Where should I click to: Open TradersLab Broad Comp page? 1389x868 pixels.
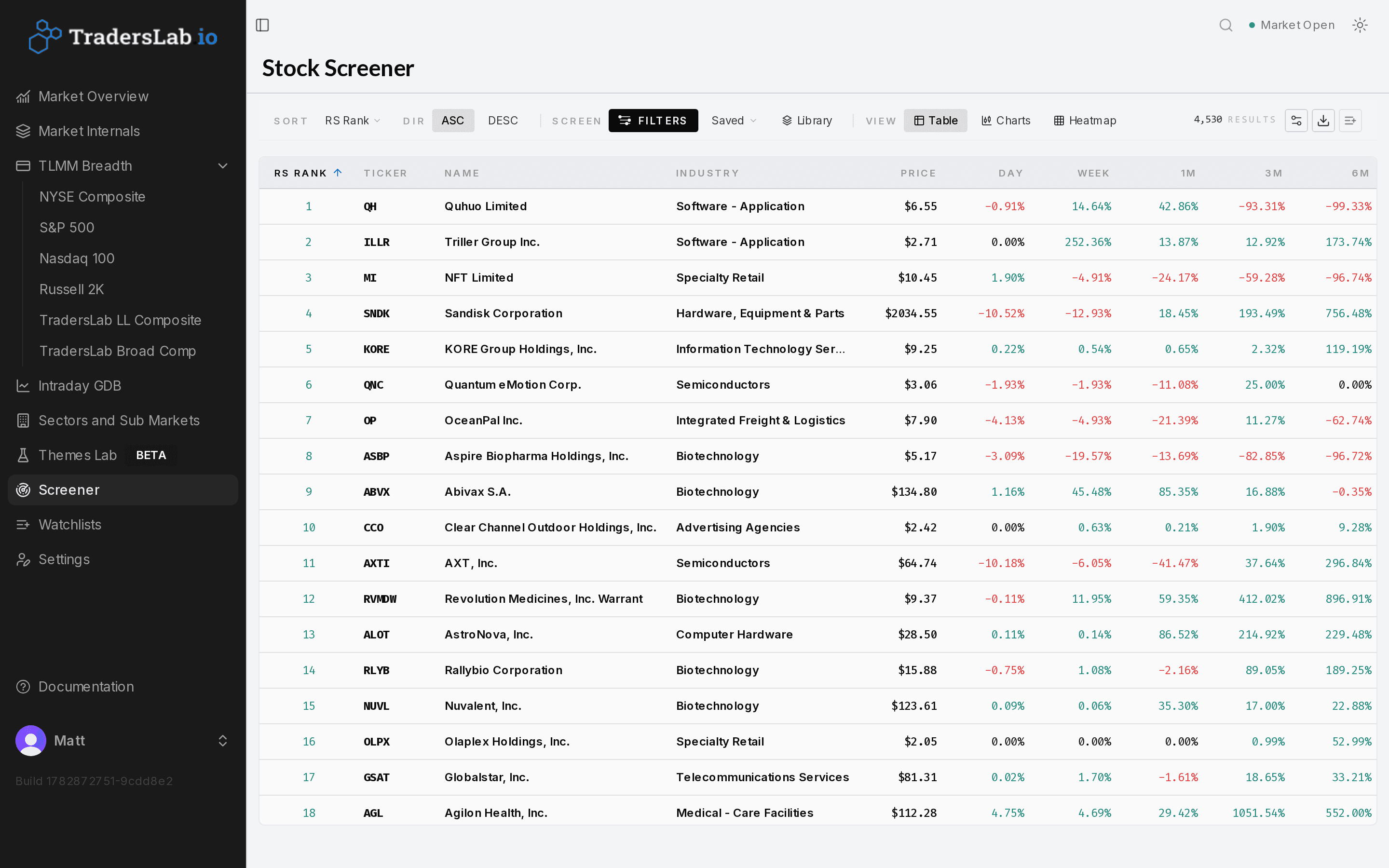[x=118, y=352]
